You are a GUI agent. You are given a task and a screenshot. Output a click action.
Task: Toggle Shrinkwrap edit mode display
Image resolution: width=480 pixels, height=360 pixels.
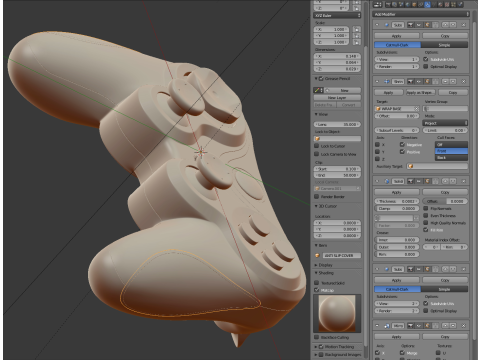[427, 81]
